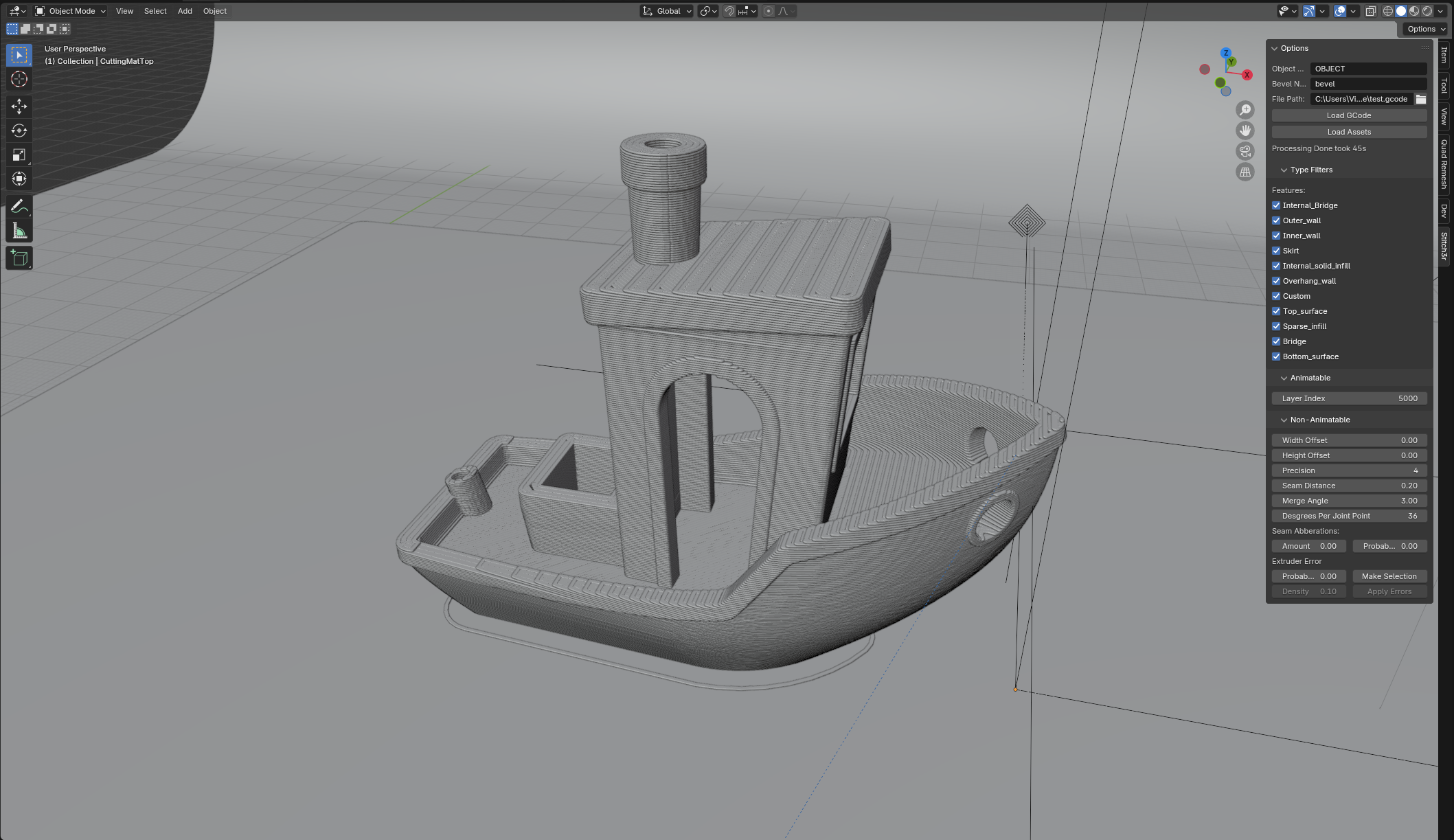Adjust the Layer Index slider

click(x=1349, y=398)
